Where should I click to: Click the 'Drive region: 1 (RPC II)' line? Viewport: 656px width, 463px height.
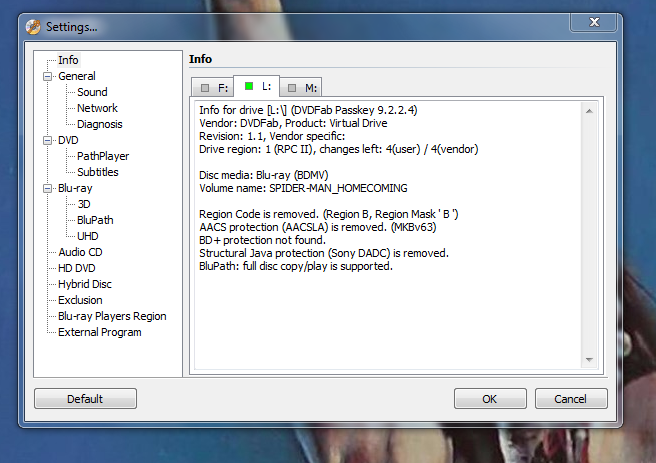338,149
